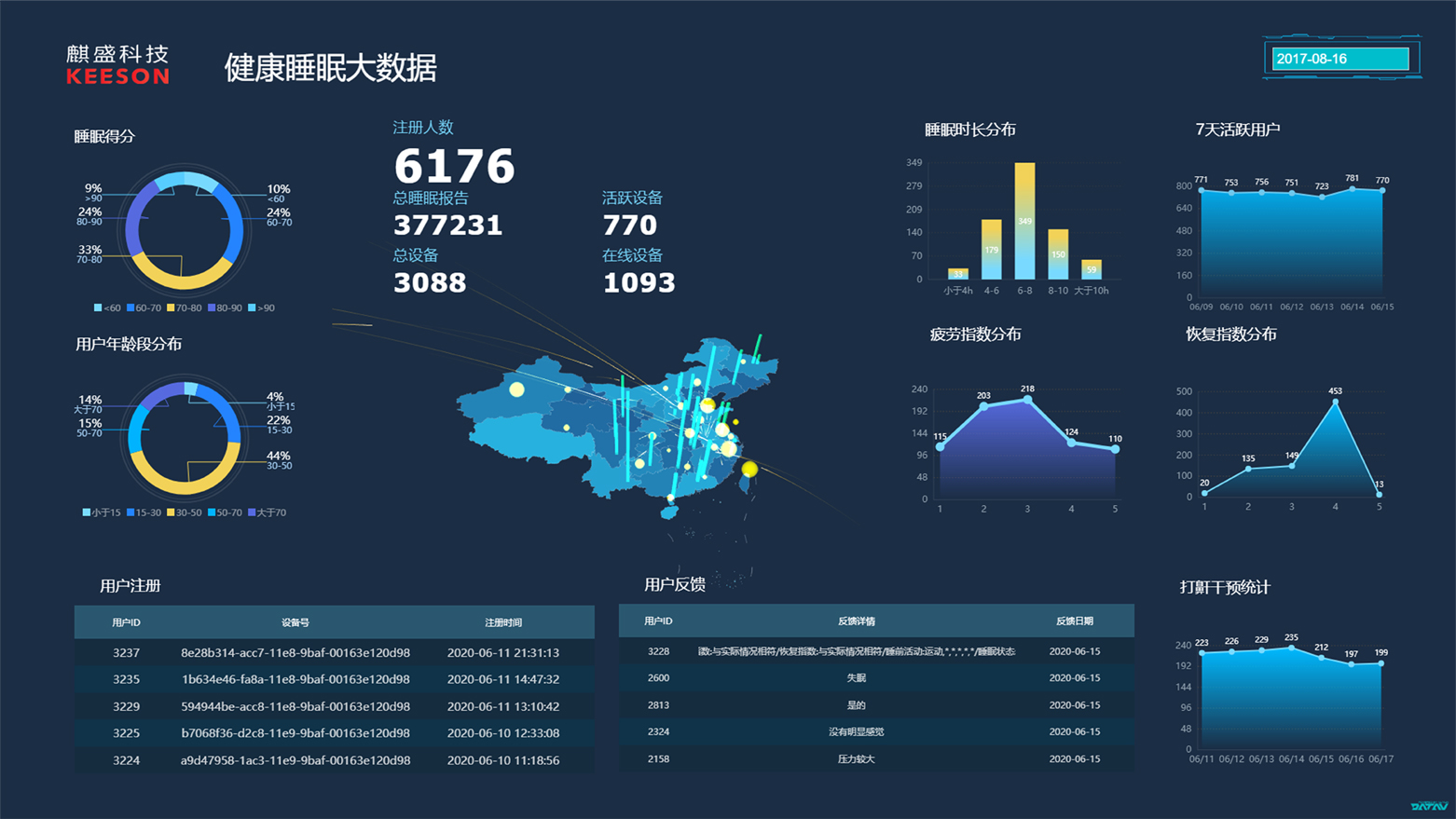Click the 218 data point in 疲劳指数分布

[1027, 400]
